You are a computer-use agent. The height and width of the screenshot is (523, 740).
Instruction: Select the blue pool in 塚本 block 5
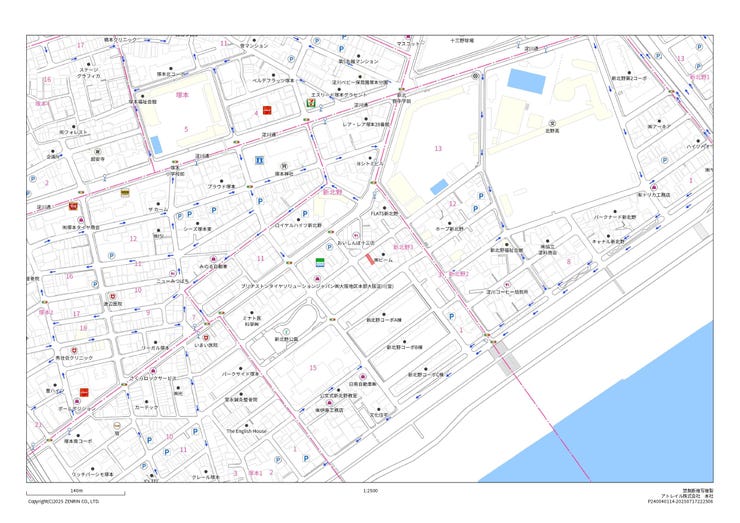point(156,145)
